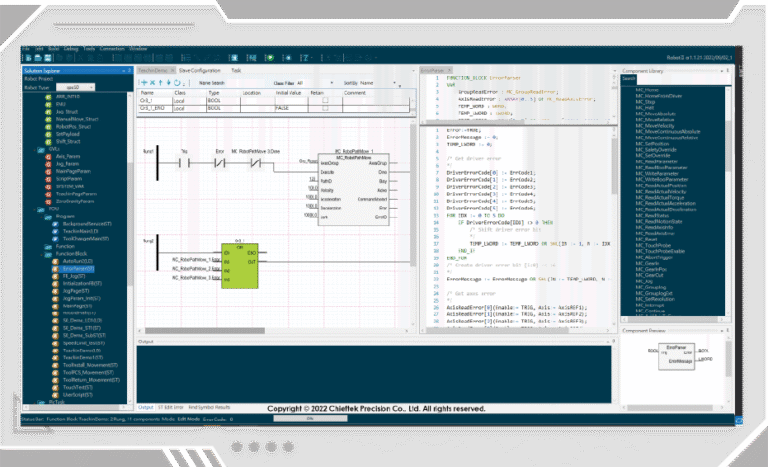Select MC_Home in Component Library
Image resolution: width=768 pixels, height=467 pixels.
click(x=647, y=90)
